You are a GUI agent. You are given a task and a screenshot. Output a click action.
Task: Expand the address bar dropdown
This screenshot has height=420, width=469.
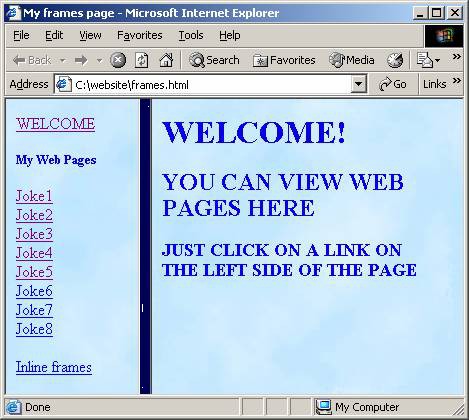[x=358, y=84]
